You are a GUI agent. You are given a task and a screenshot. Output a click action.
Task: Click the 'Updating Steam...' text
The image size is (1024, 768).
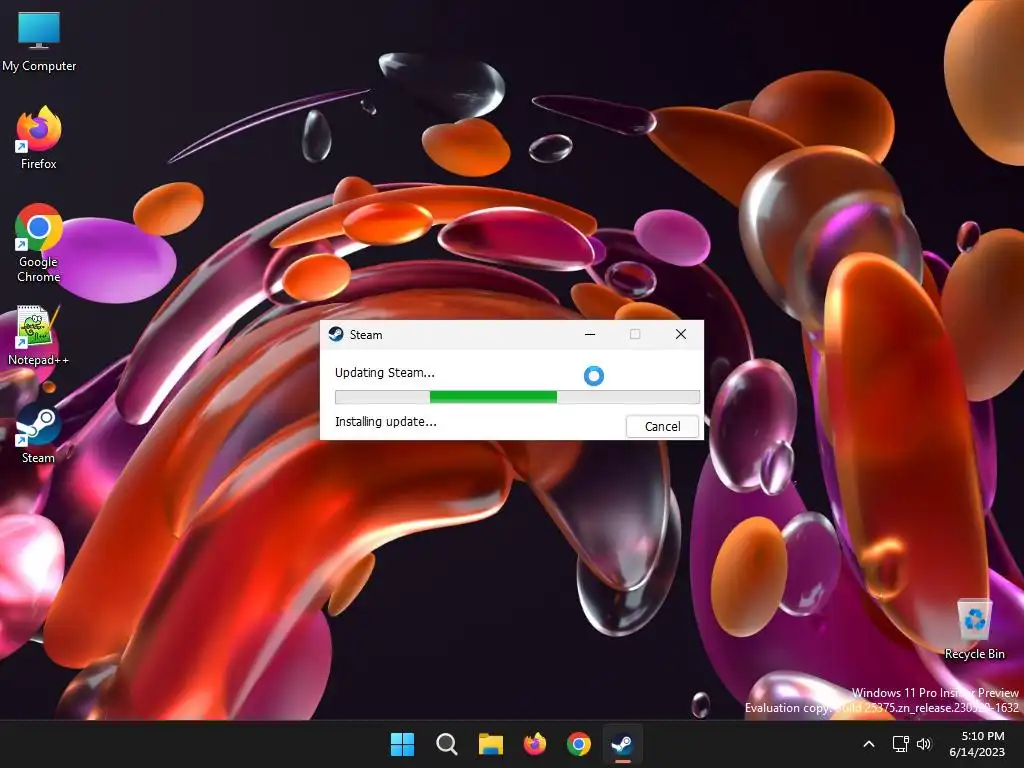(385, 373)
